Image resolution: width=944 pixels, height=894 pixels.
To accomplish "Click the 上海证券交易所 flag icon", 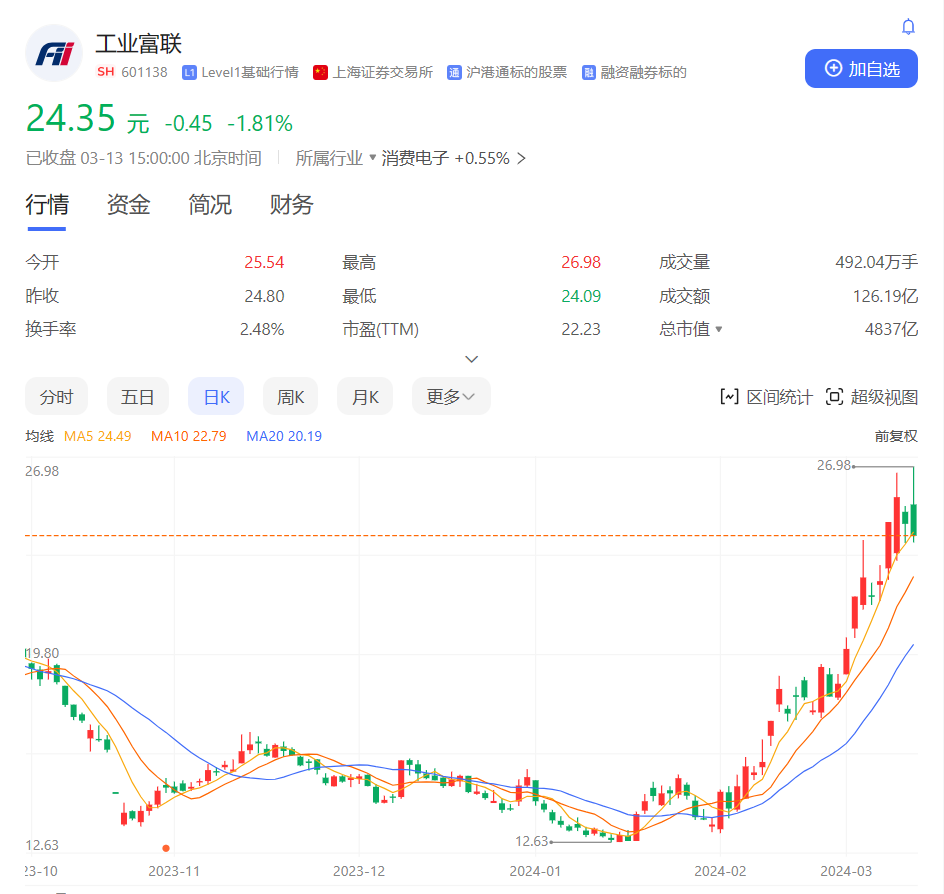I will tap(320, 73).
